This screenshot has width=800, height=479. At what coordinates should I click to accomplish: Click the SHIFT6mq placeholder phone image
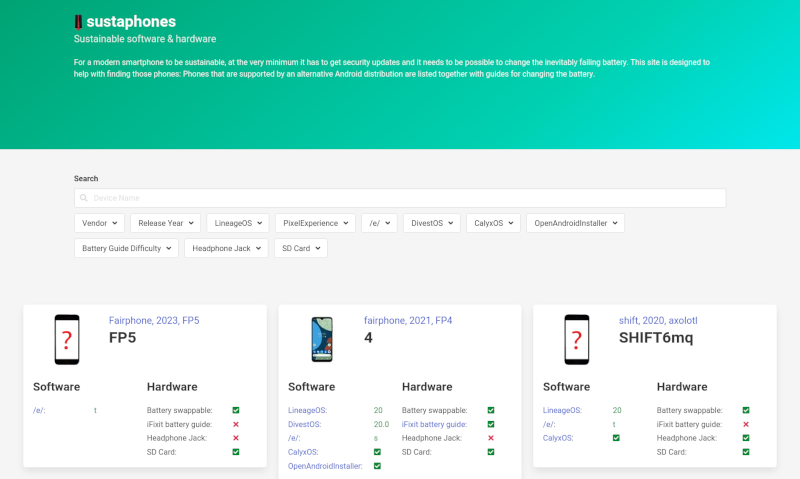point(577,340)
